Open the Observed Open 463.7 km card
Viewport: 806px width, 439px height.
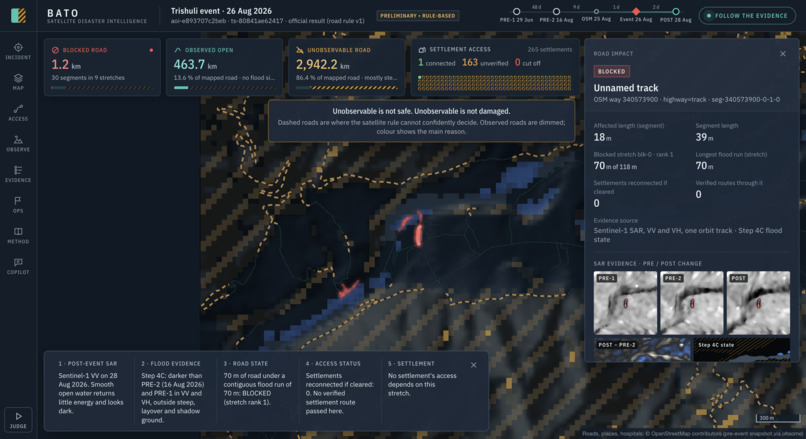point(224,67)
